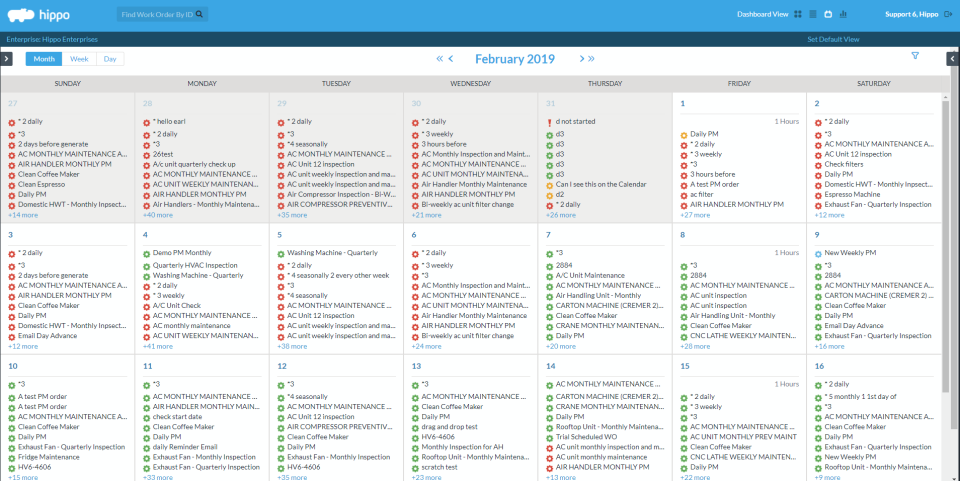The height and width of the screenshot is (481, 960).
Task: Collapse the right side panel arrow
Action: click(953, 59)
